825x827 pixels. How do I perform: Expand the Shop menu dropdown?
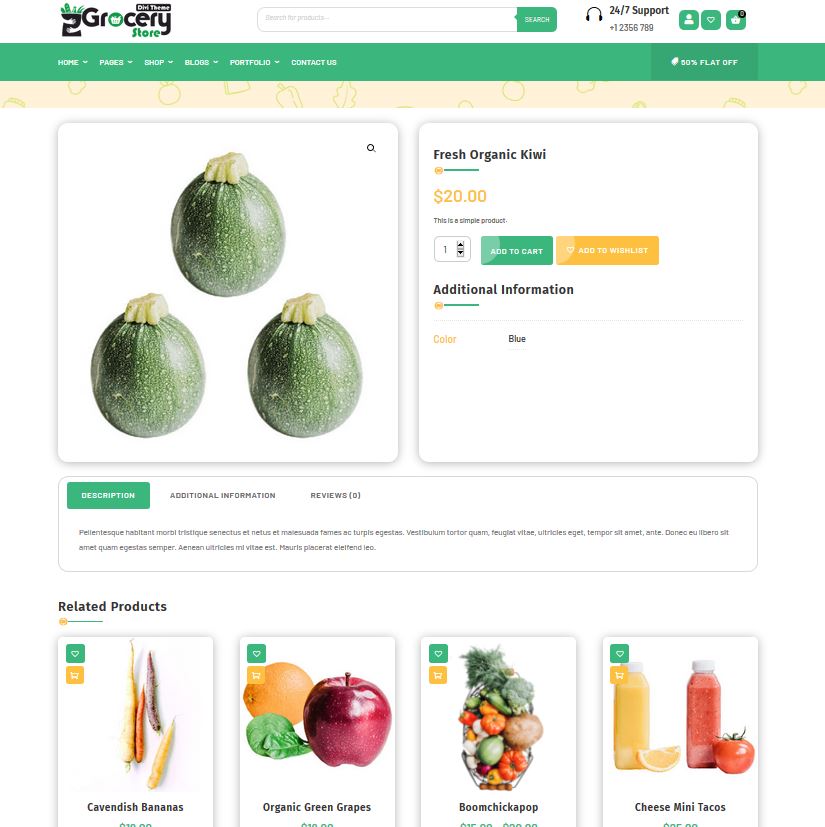pyautogui.click(x=159, y=62)
